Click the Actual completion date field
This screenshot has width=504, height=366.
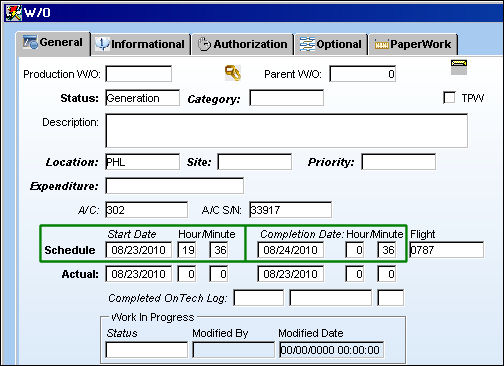(291, 274)
